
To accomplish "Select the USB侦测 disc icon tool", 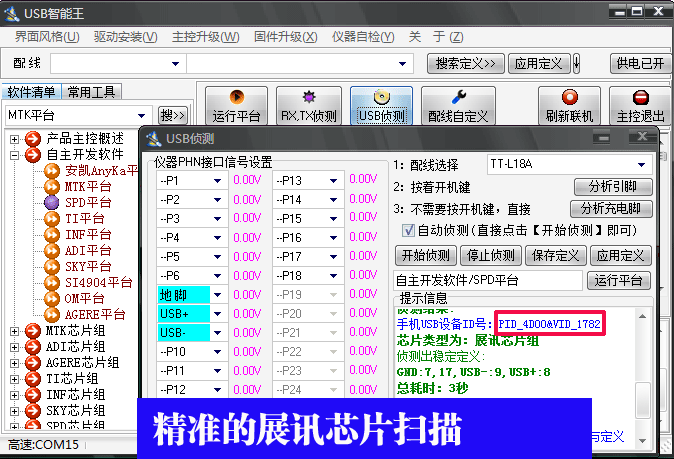I will click(x=381, y=106).
